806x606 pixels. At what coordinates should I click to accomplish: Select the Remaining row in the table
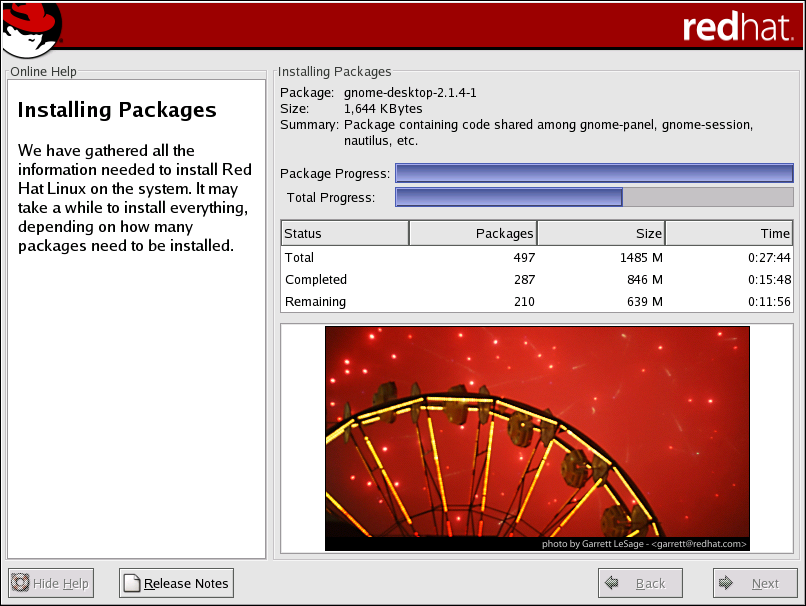pos(537,302)
